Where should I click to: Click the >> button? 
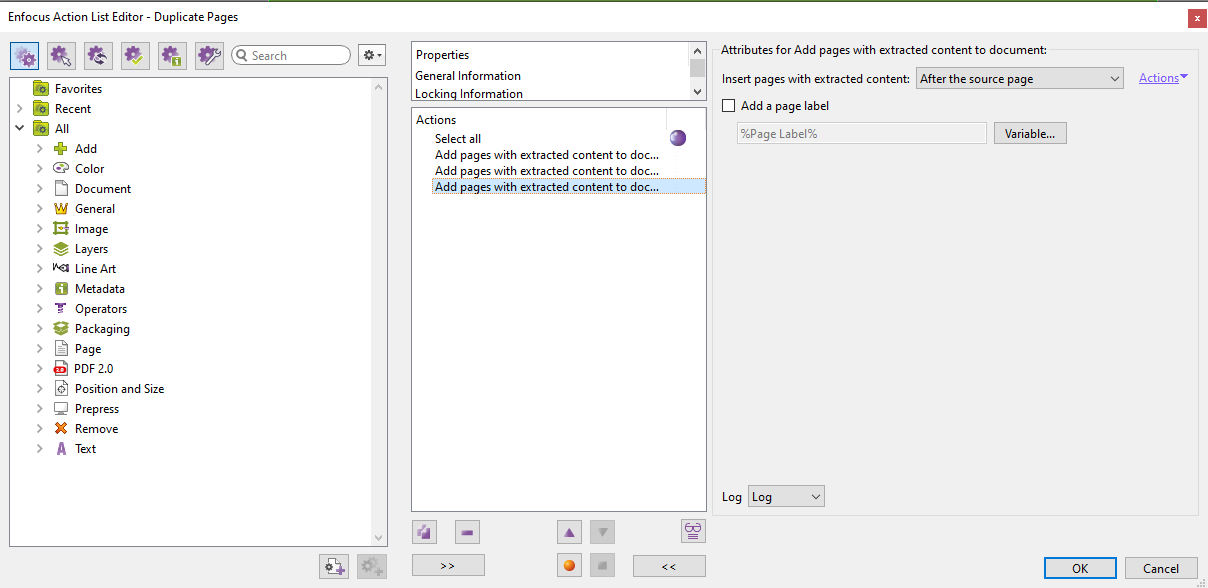click(448, 566)
